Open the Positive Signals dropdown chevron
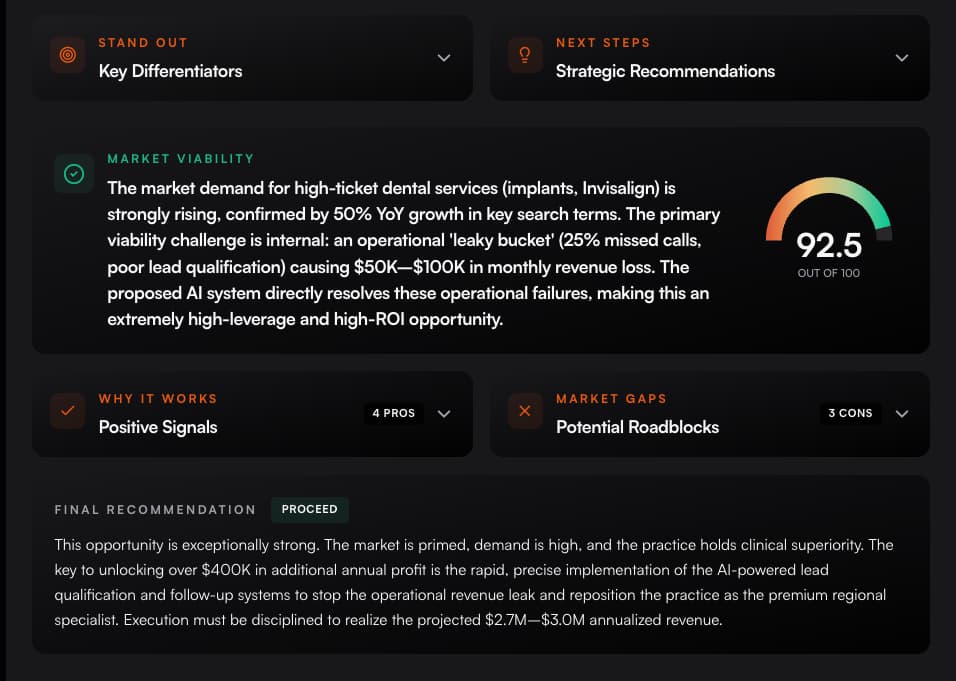 pos(444,413)
